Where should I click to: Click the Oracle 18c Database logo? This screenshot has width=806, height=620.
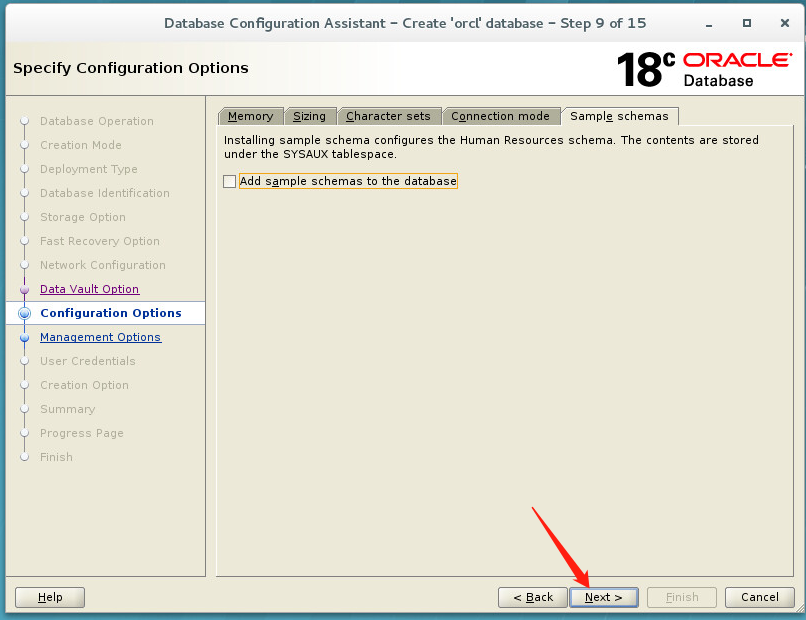click(x=704, y=69)
